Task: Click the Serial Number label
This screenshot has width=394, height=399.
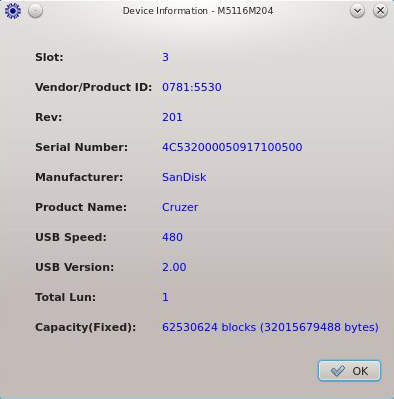Action: (x=81, y=147)
